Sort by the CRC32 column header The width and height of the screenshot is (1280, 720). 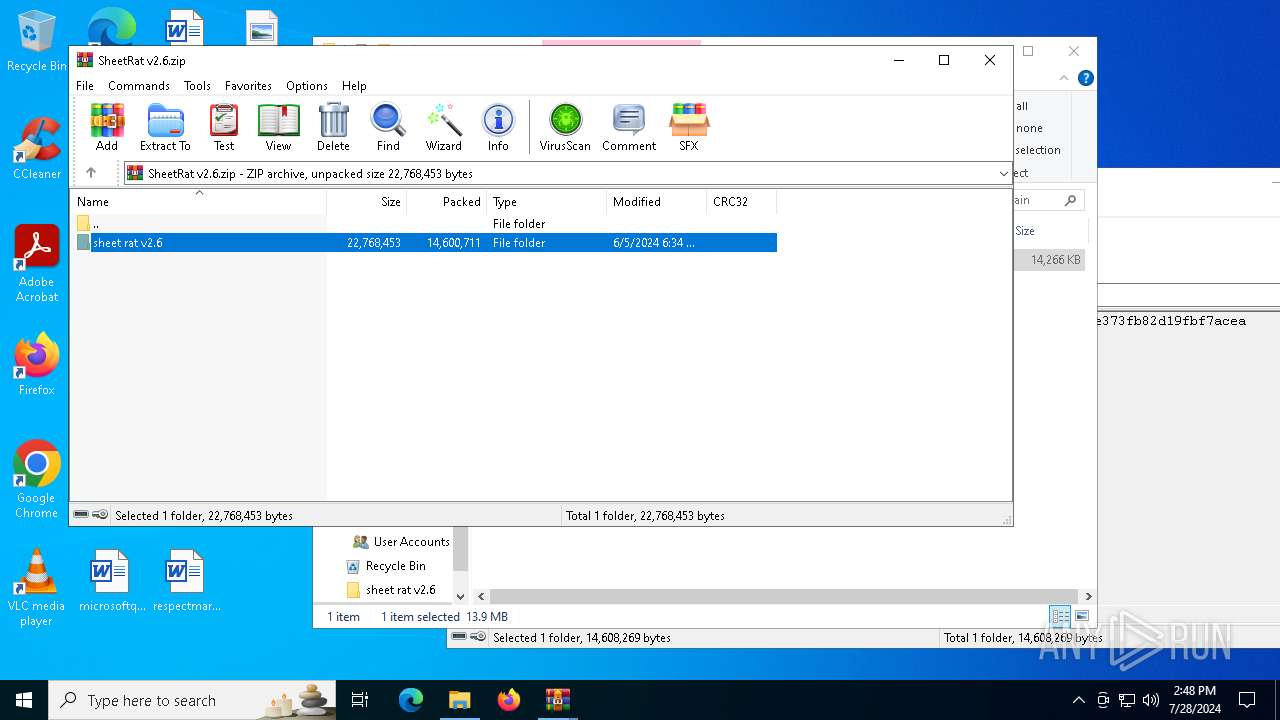pyautogui.click(x=742, y=201)
